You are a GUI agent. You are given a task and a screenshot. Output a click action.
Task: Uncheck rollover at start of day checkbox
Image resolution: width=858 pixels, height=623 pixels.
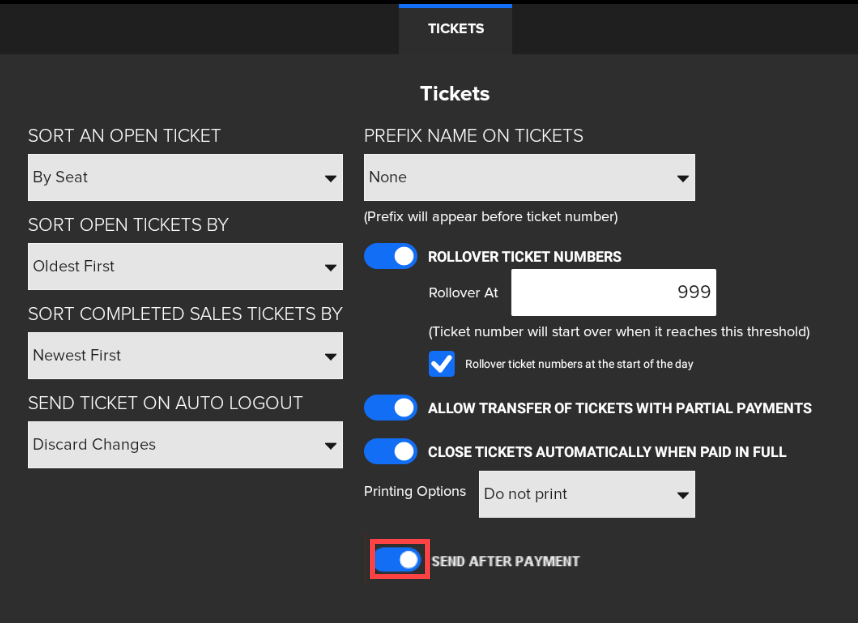click(441, 364)
